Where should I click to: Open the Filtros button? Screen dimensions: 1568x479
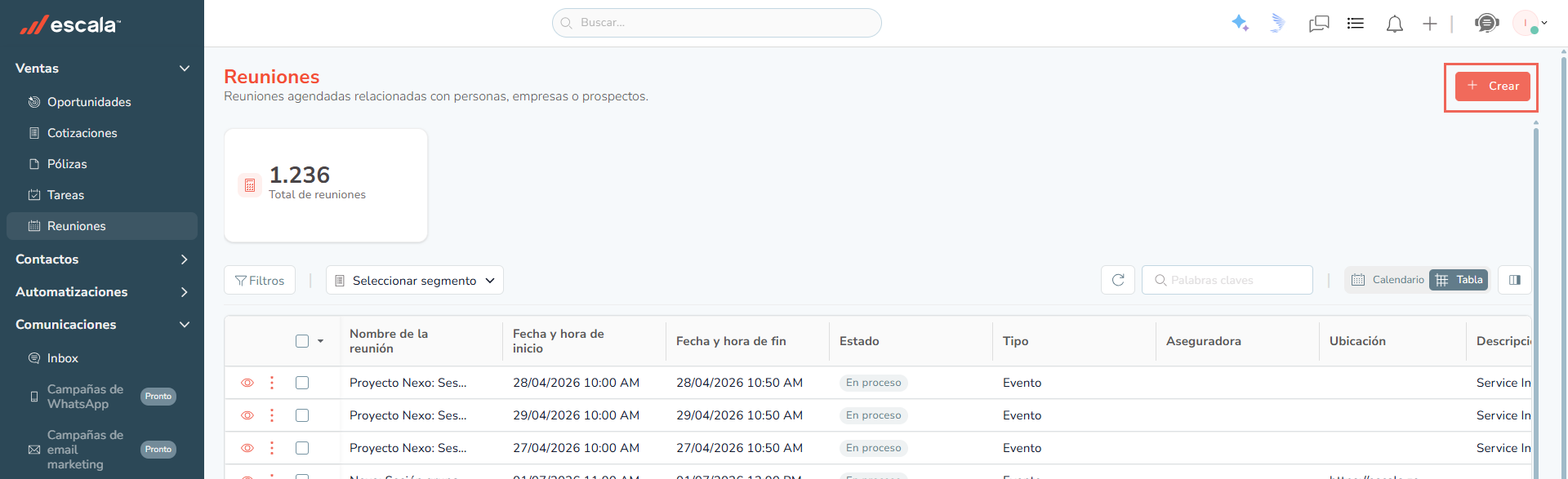260,280
